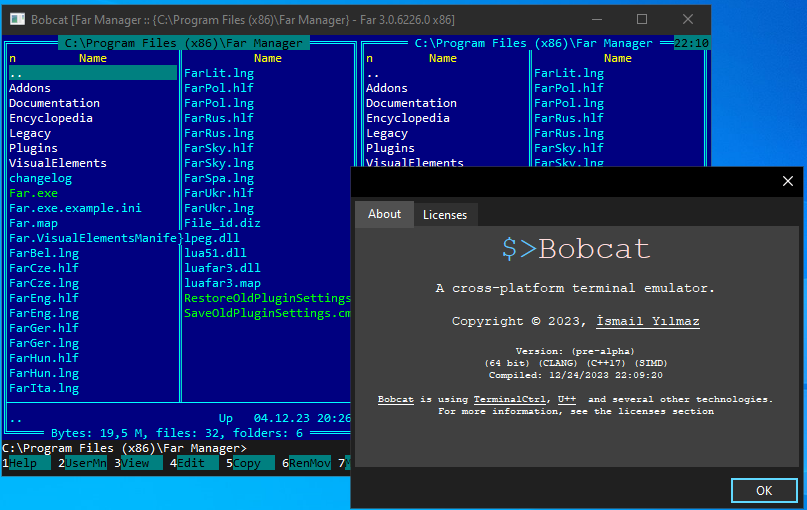Click the Bobcat window title bar icon
Screen dimensions: 807x510
point(17,20)
